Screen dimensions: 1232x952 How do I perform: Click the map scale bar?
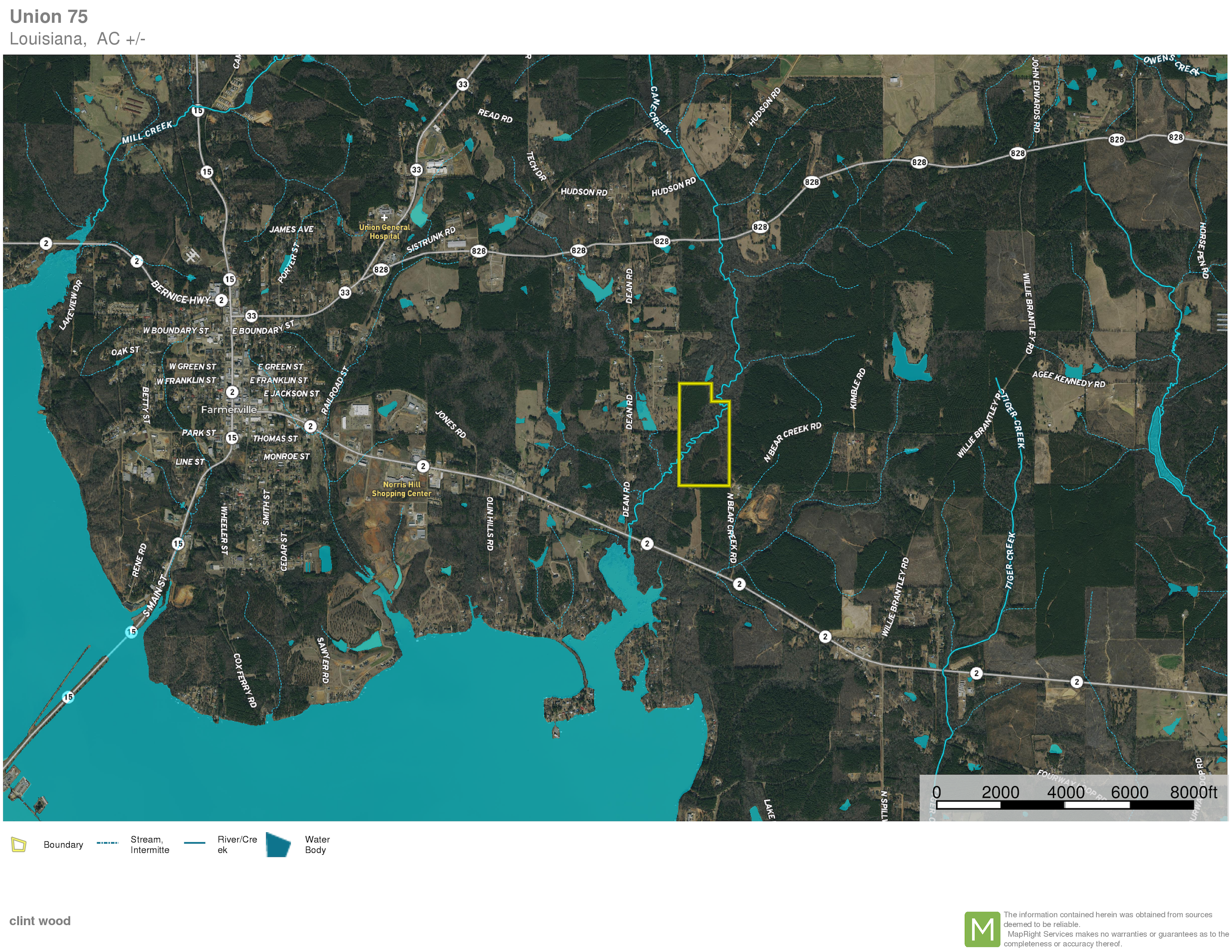[x=1065, y=805]
